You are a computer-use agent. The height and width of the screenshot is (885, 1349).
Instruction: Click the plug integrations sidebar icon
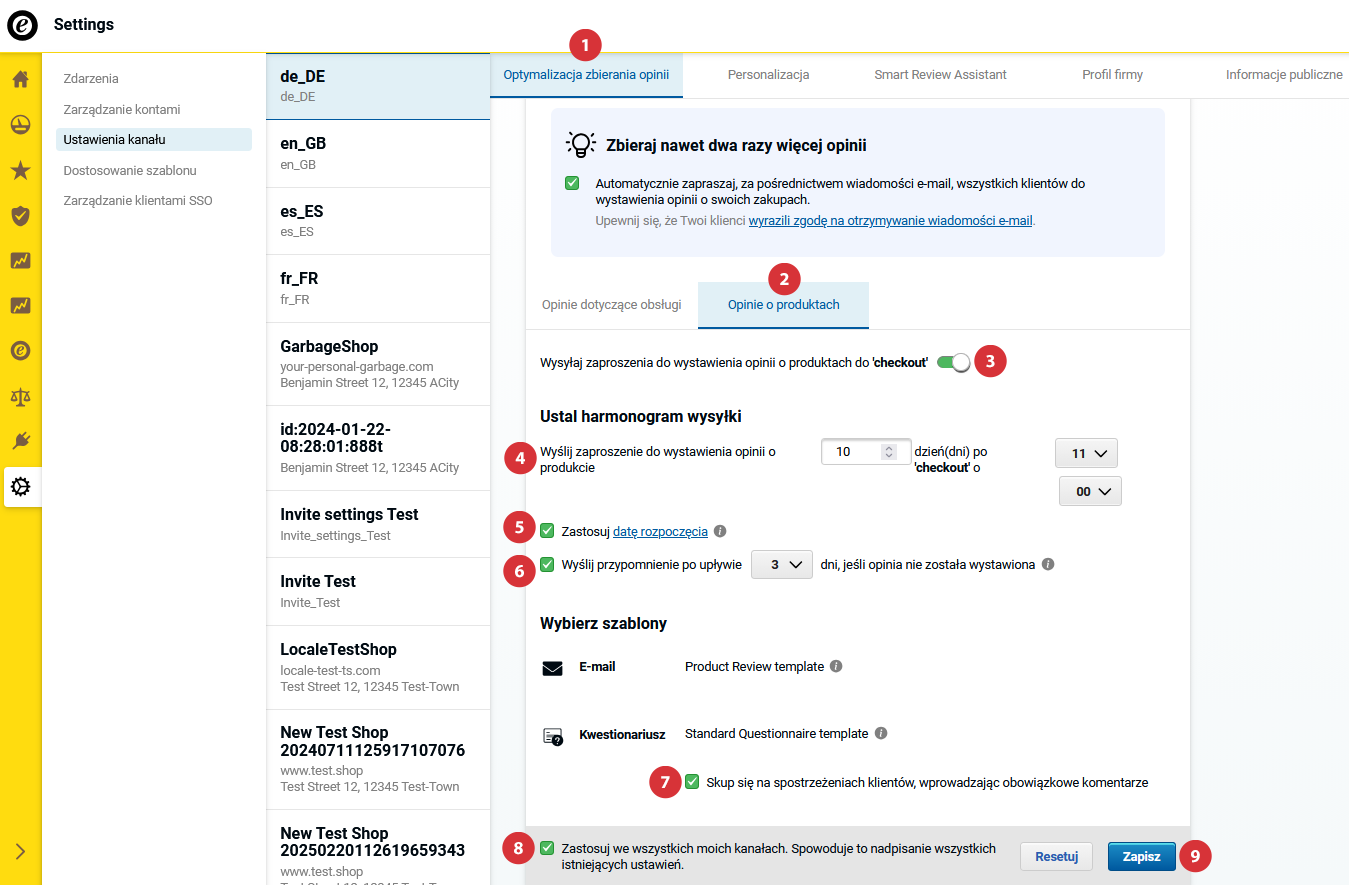[20, 441]
